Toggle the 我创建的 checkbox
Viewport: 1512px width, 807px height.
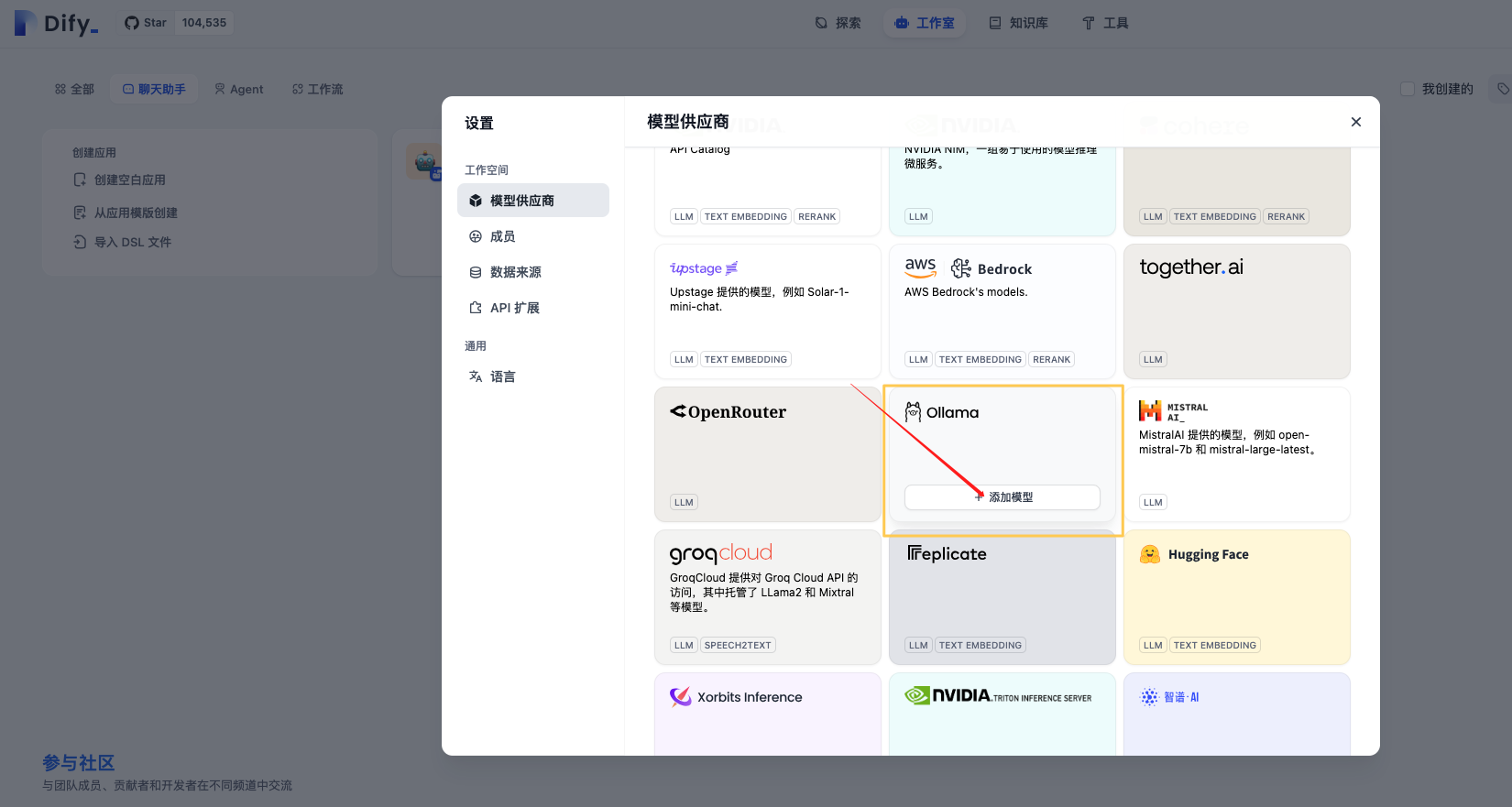1408,89
